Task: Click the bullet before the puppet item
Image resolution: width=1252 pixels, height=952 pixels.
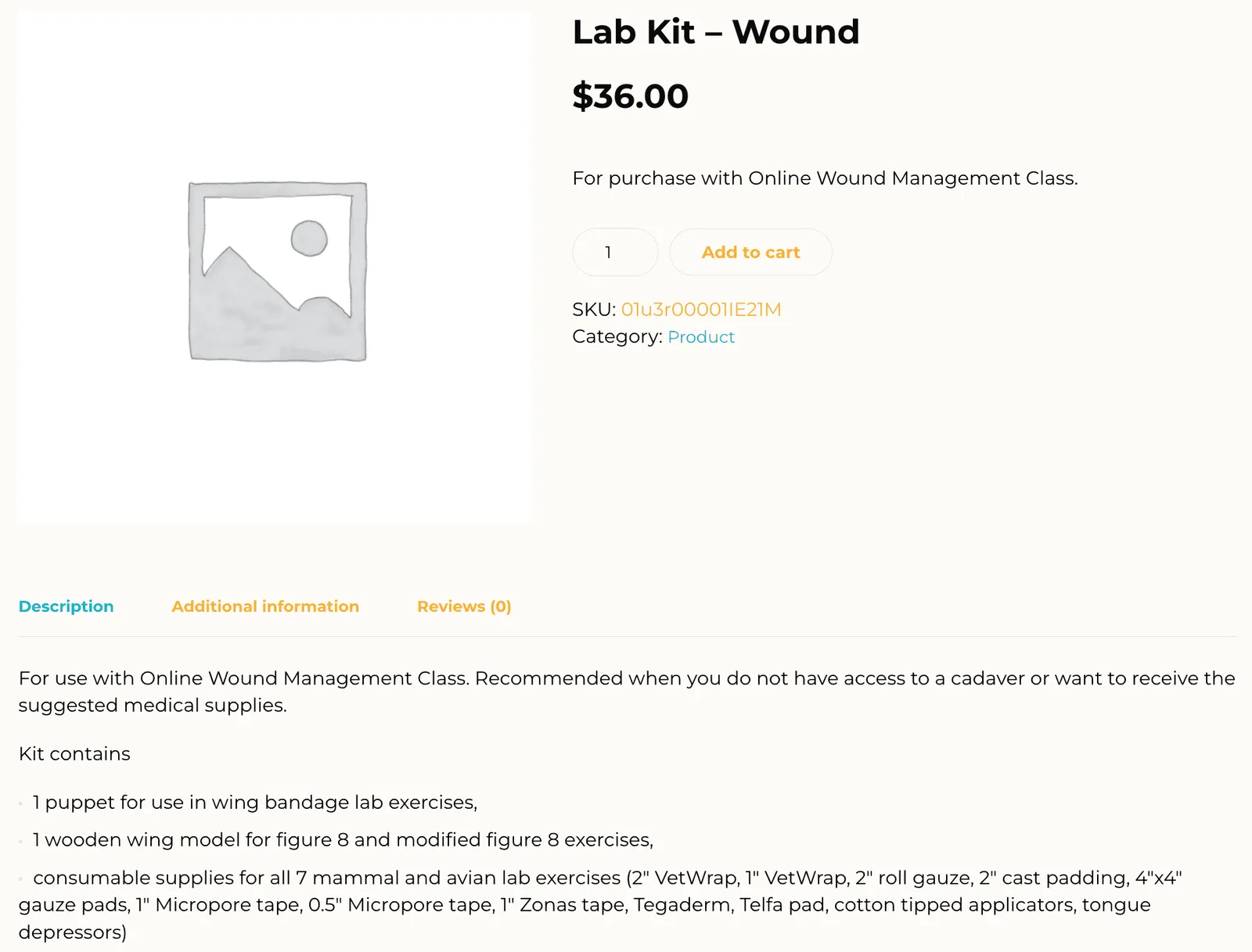Action: coord(21,804)
